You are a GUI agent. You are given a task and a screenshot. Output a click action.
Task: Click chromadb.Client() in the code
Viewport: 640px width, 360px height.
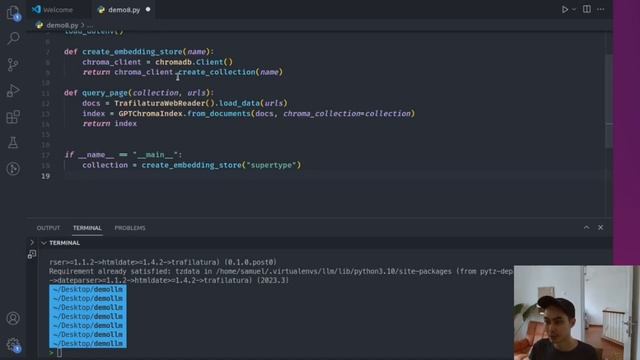coord(194,62)
